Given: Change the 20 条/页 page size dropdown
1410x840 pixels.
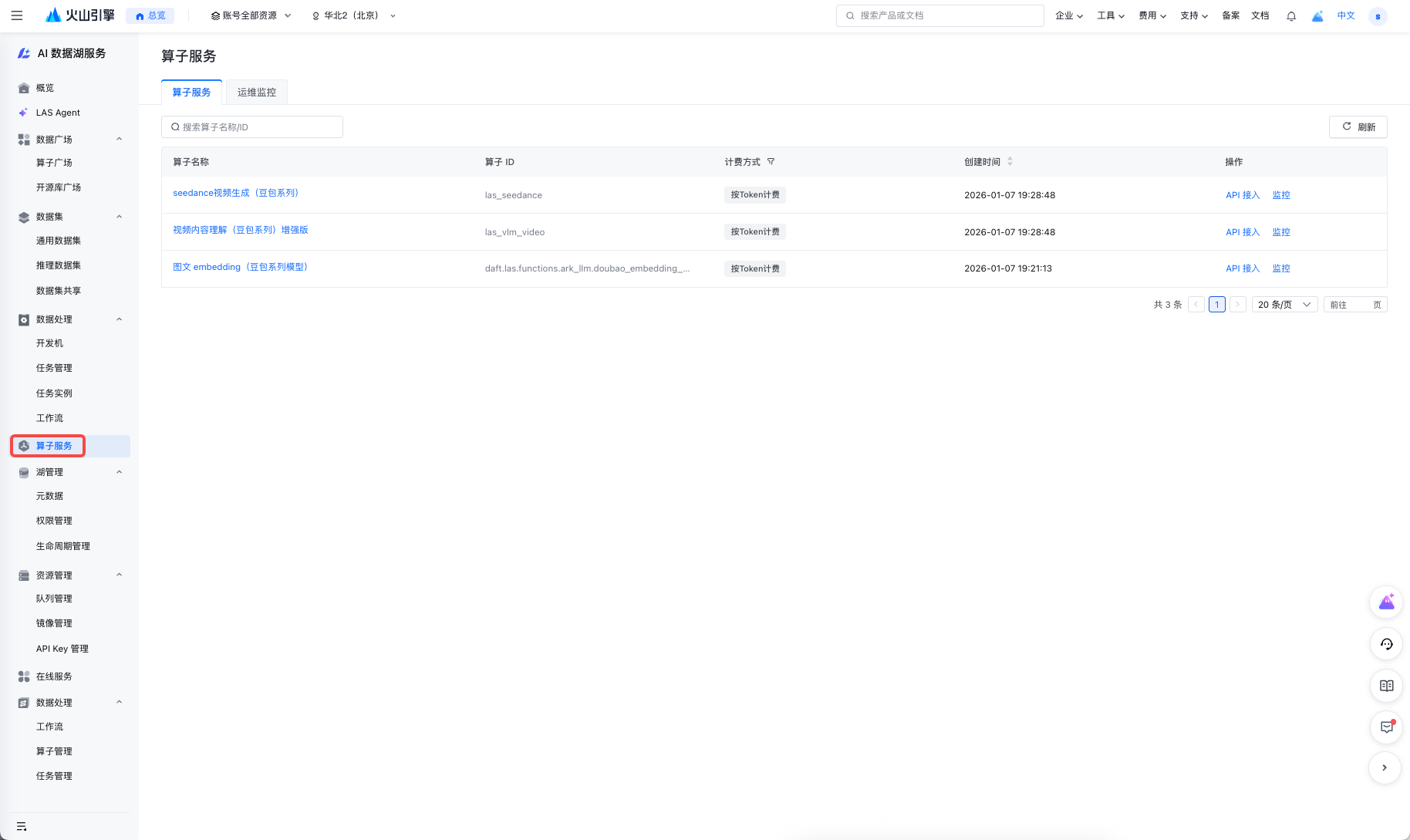Looking at the screenshot, I should (x=1284, y=305).
